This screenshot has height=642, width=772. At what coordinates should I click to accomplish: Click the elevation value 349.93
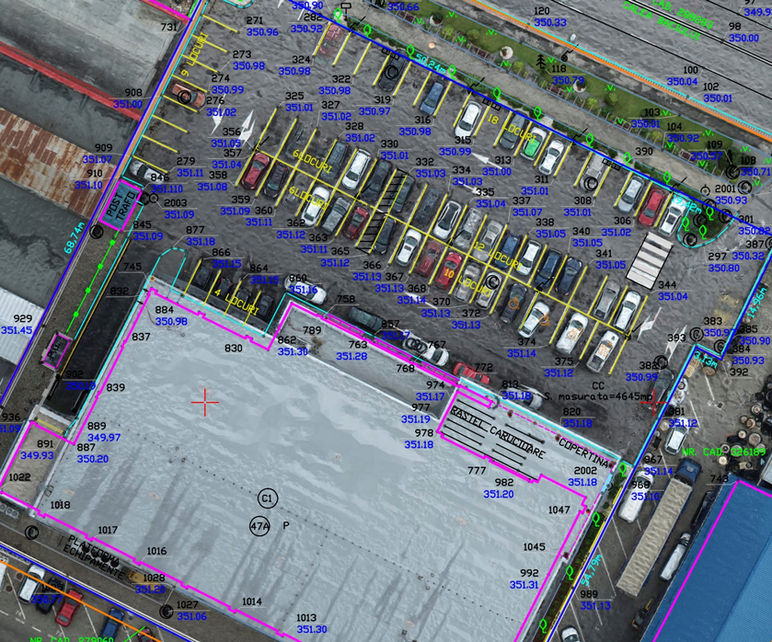click(x=37, y=455)
